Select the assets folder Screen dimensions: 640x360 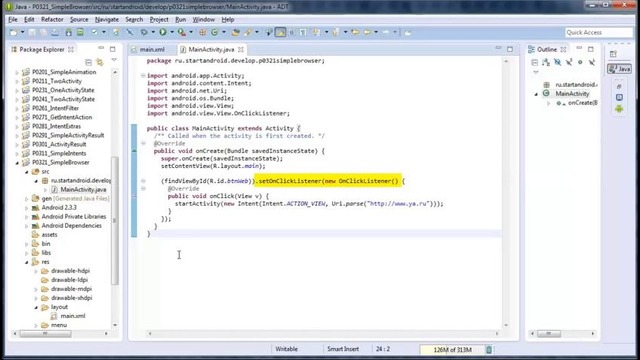[49, 235]
